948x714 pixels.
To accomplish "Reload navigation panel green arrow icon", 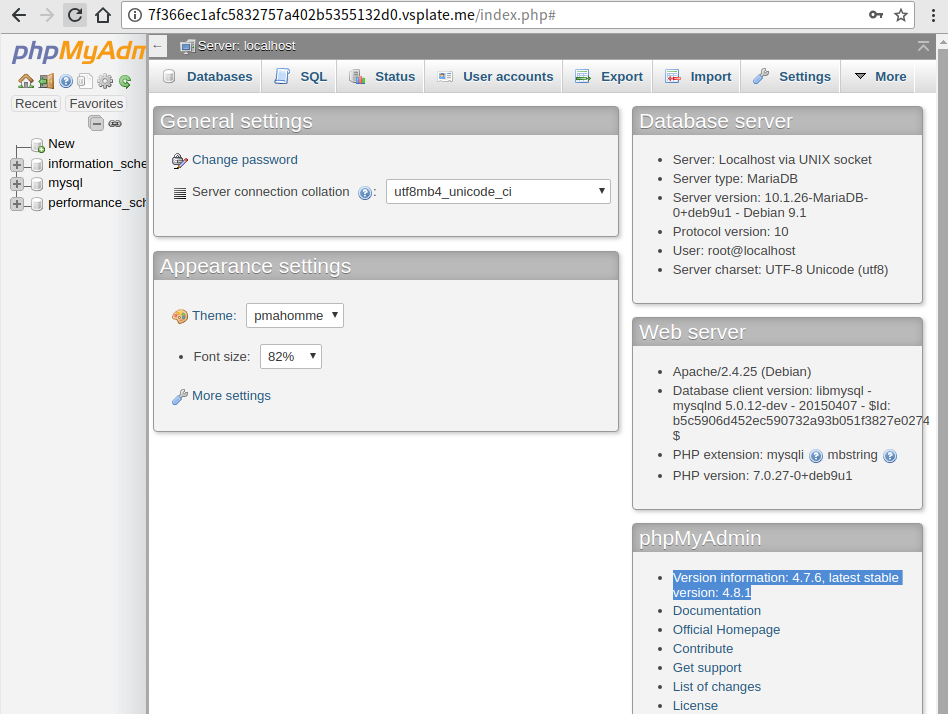I will (125, 81).
